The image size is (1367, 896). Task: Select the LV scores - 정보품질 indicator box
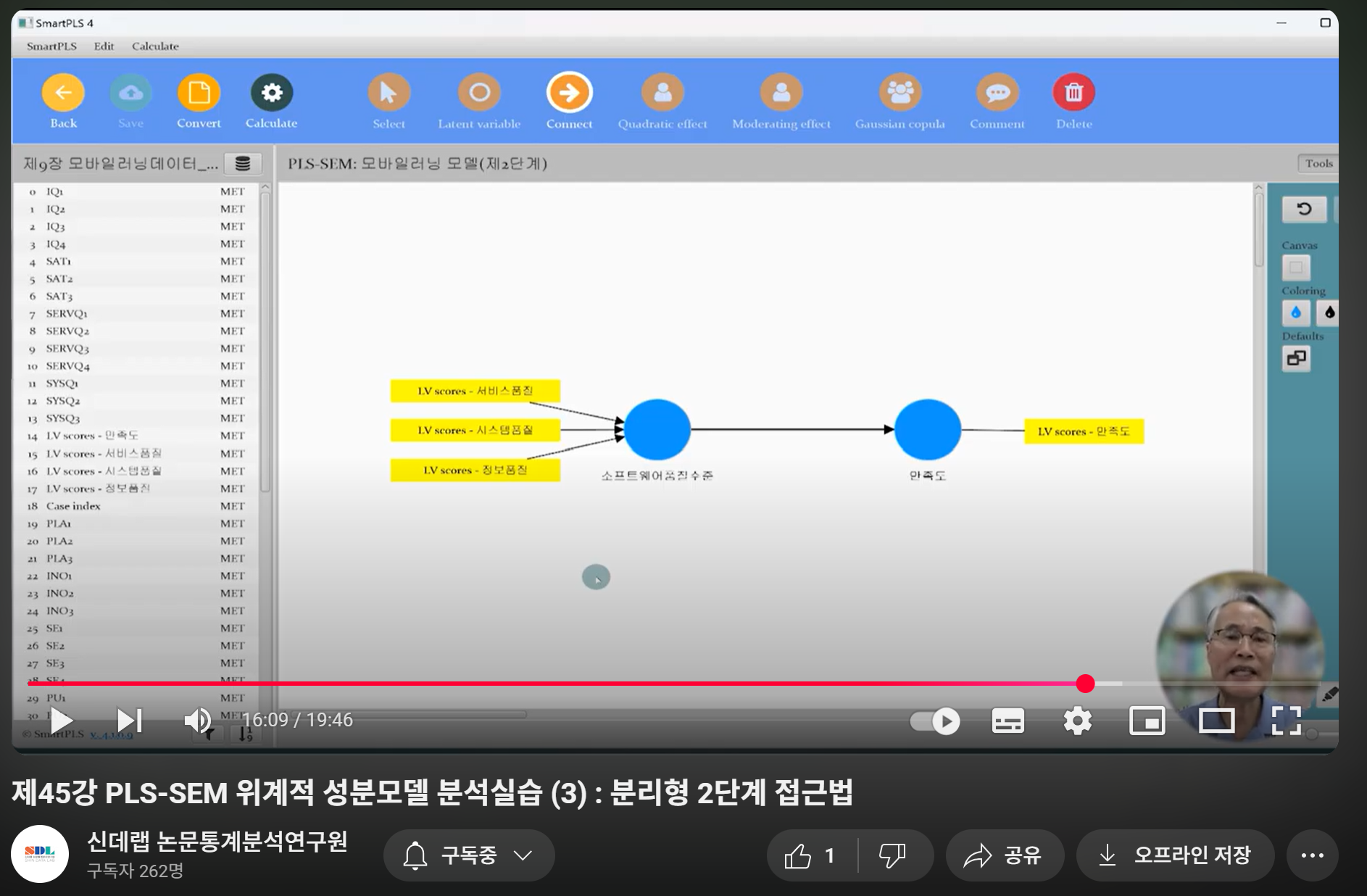475,470
